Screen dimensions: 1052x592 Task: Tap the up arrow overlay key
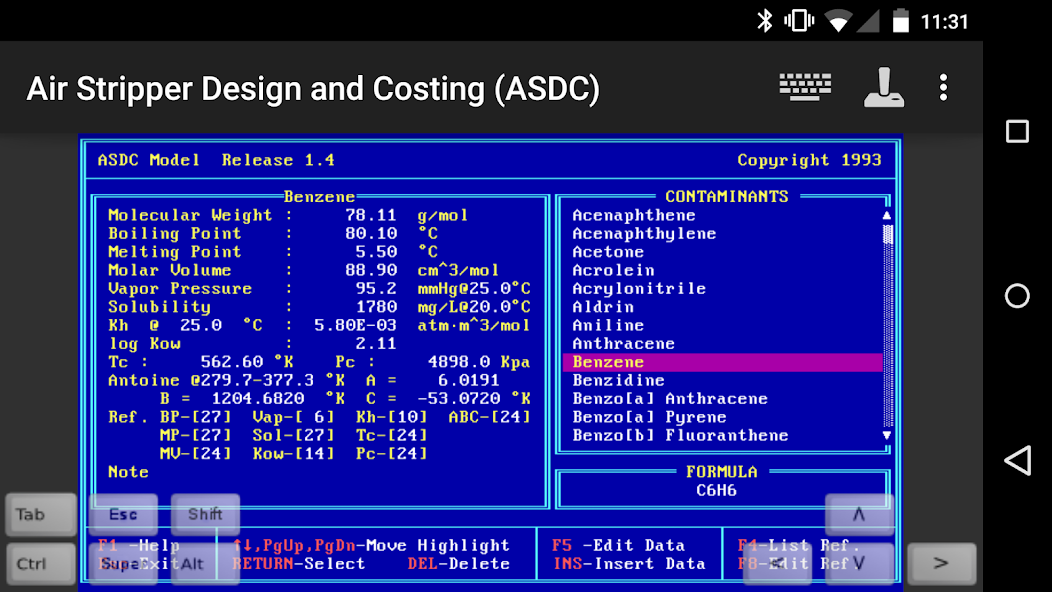pyautogui.click(x=859, y=514)
